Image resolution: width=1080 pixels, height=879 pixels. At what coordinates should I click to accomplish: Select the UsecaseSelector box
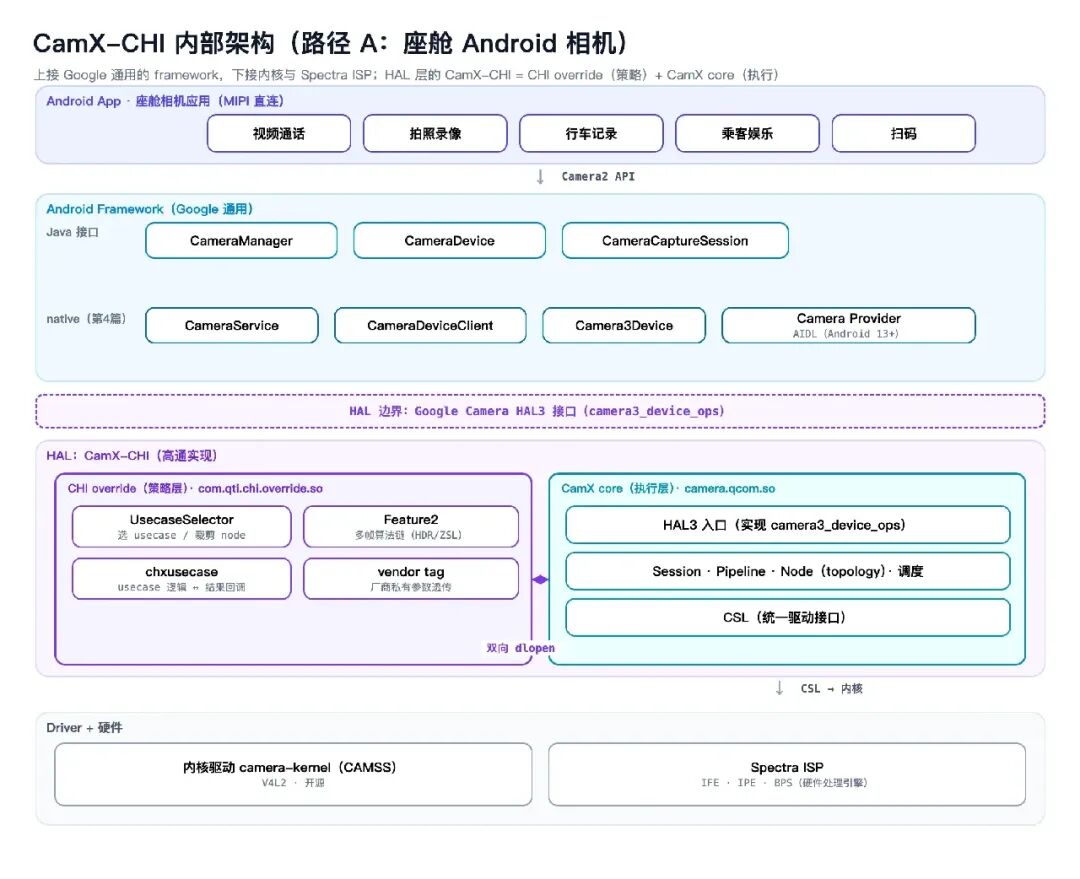click(182, 526)
